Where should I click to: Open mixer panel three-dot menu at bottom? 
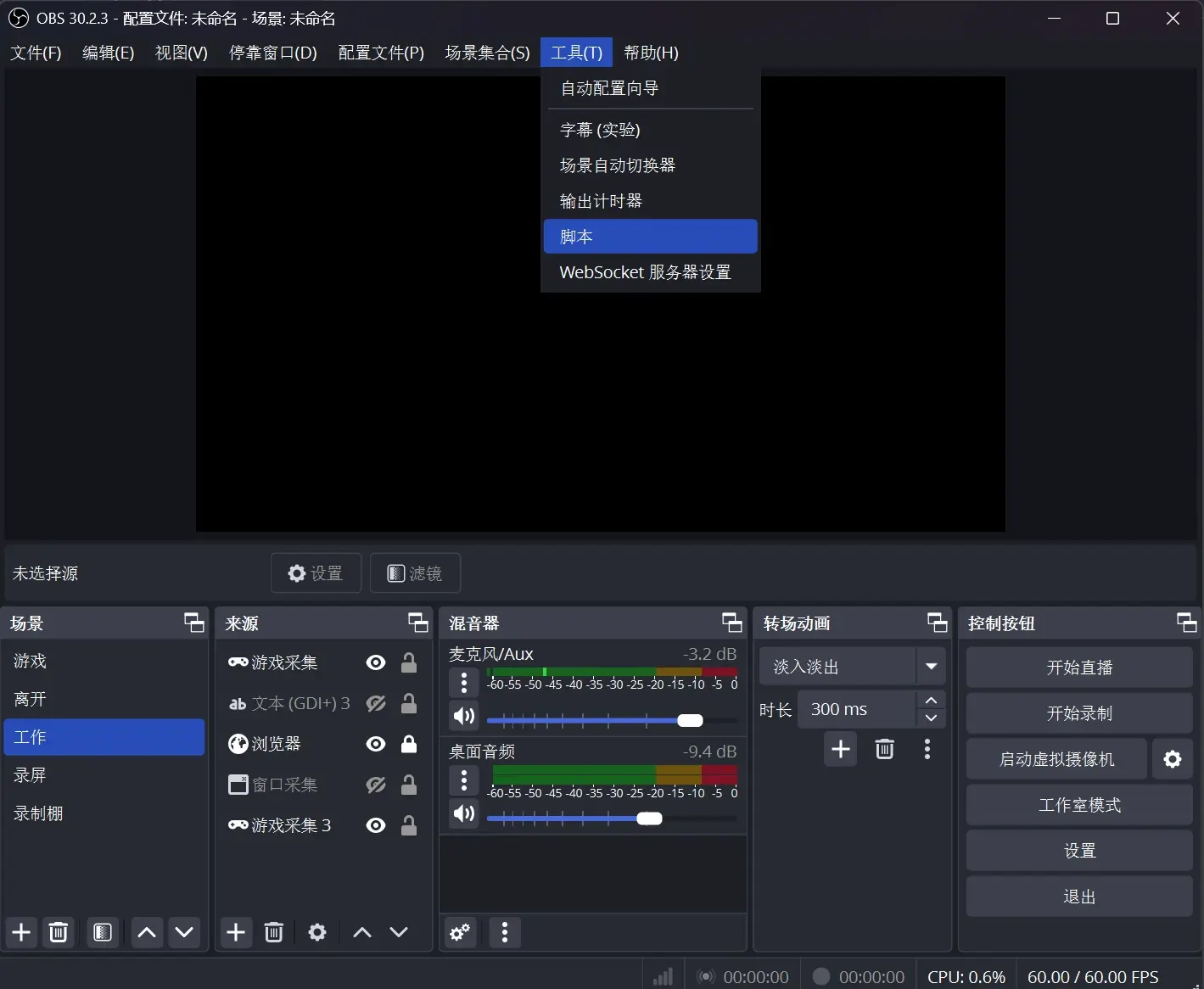tap(505, 933)
